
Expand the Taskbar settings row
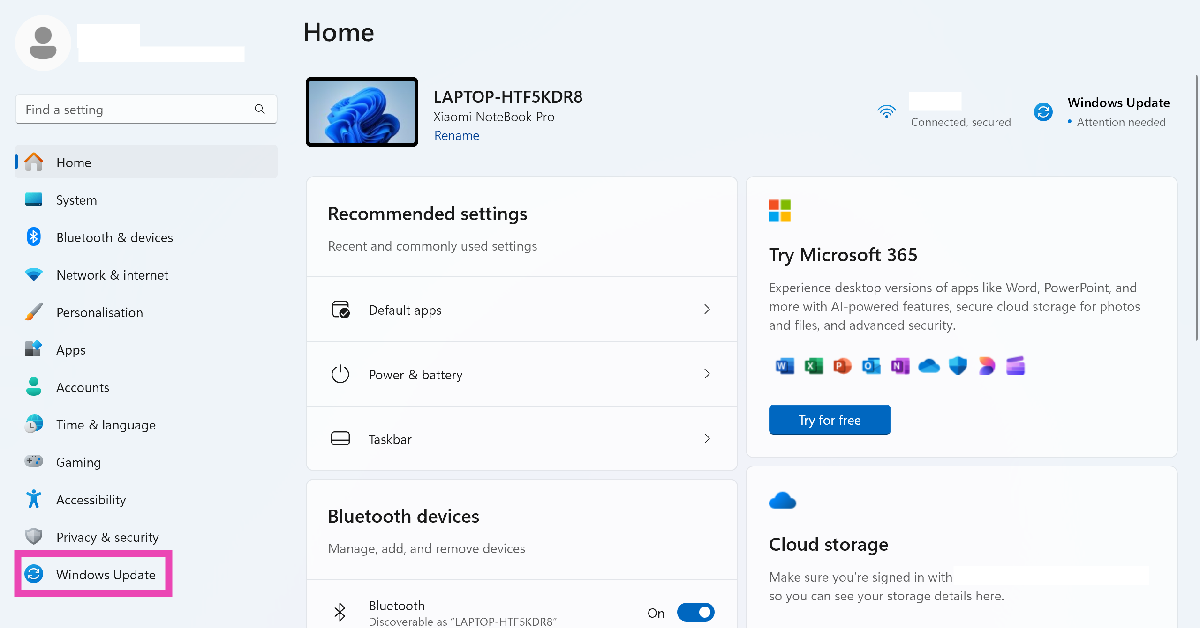click(x=521, y=439)
